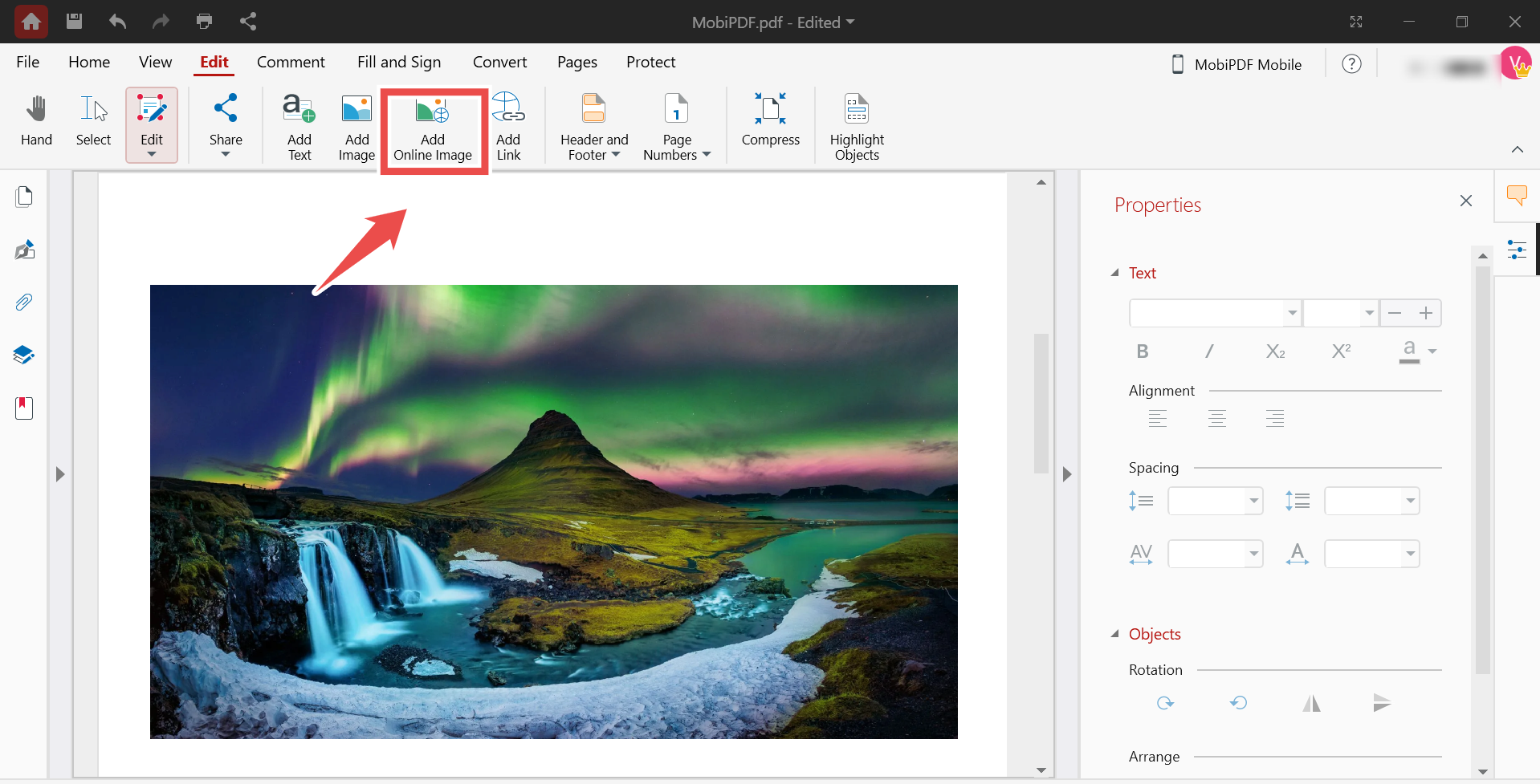Viewport: 1540px width, 784px height.
Task: Open the Add Link tool
Action: [508, 128]
